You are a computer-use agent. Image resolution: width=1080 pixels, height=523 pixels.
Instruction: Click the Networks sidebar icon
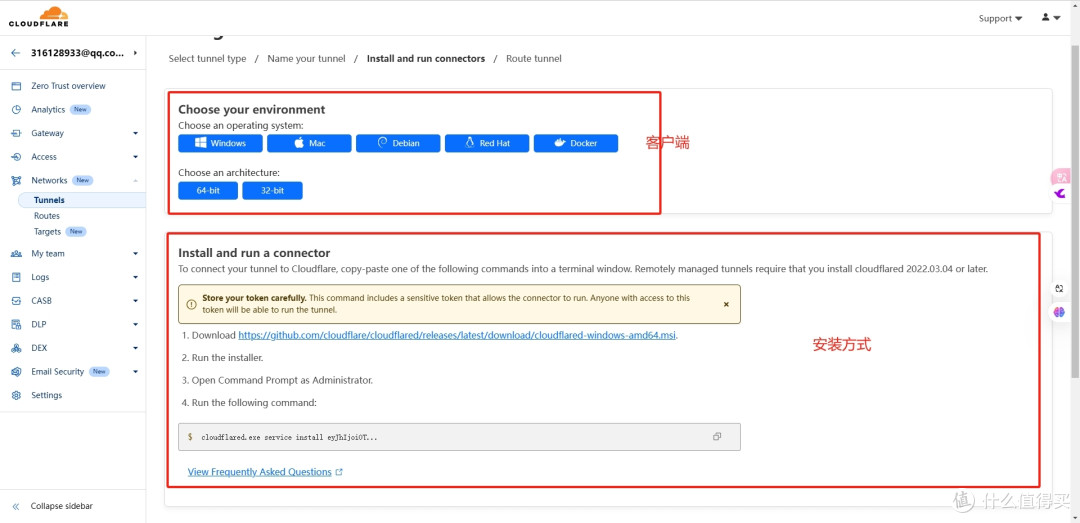coord(17,181)
